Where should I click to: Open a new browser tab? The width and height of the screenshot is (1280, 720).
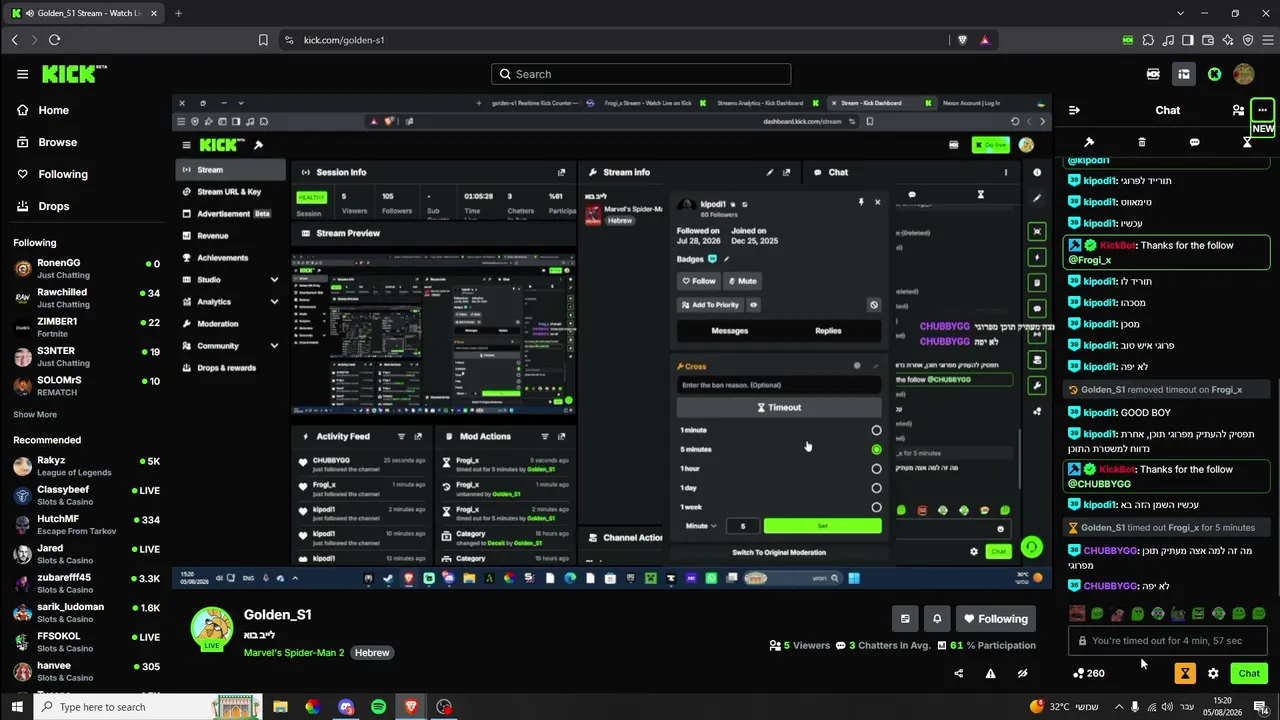coord(178,13)
